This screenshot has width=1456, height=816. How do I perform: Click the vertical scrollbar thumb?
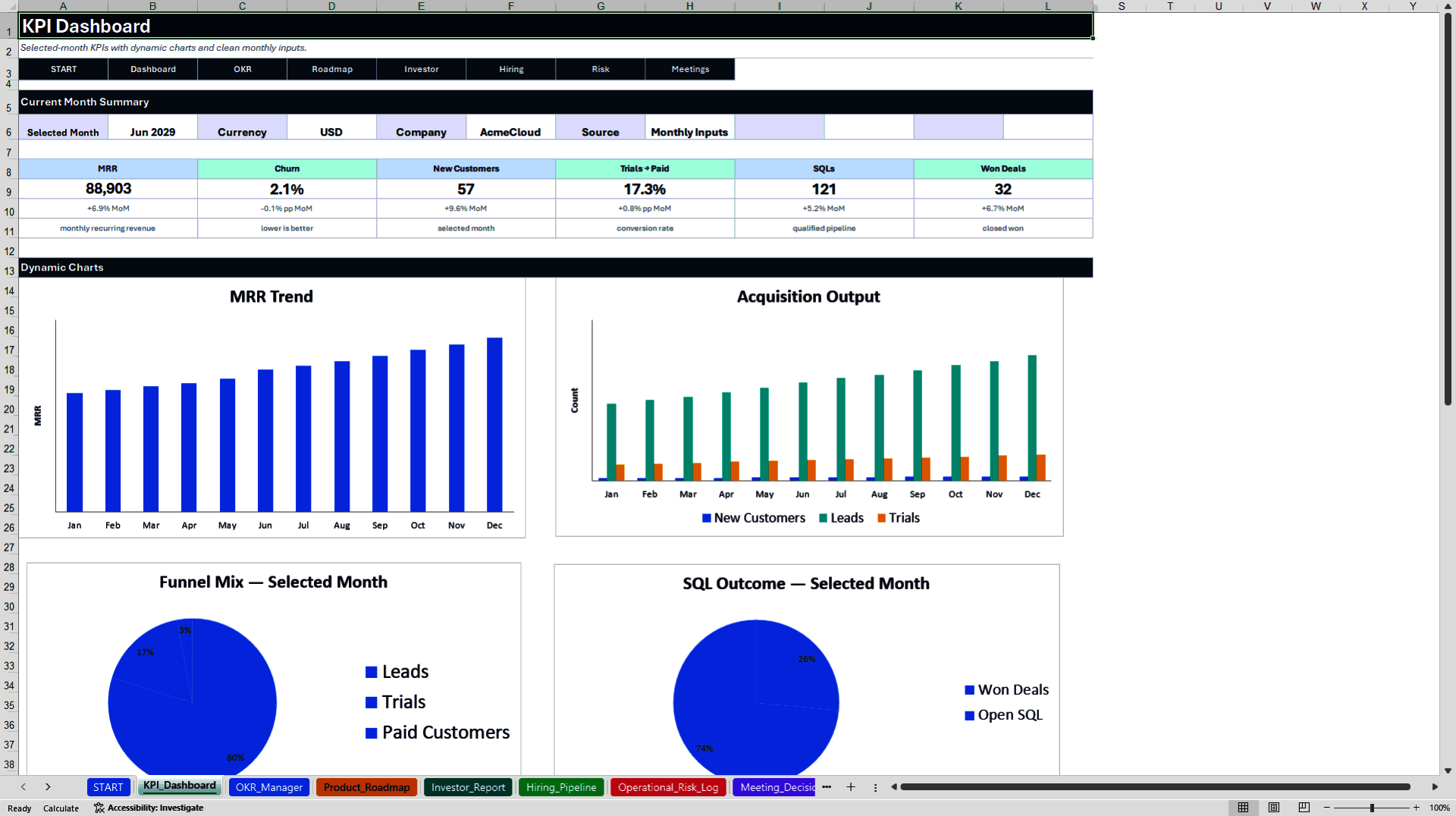[1448, 209]
